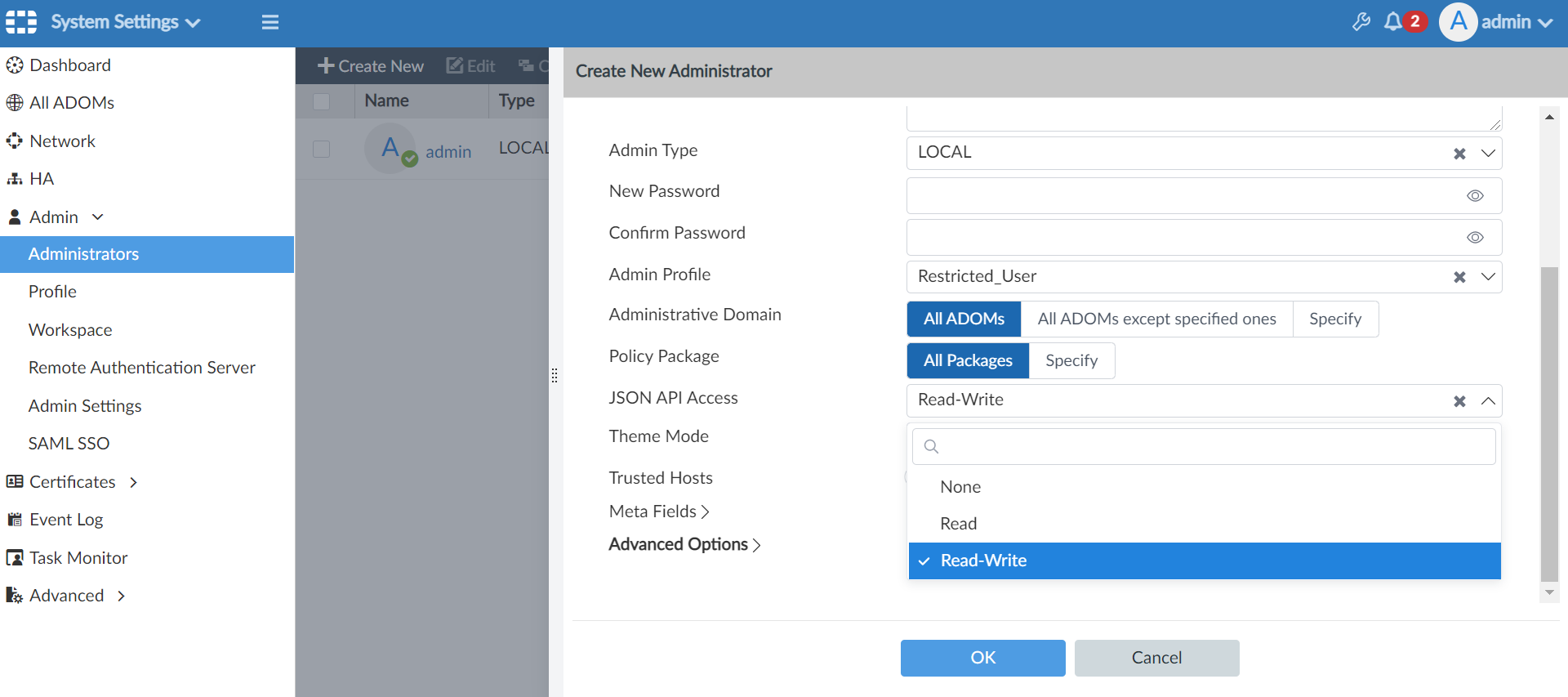Tick the admin row checkbox
The image size is (1568, 697).
(322, 150)
